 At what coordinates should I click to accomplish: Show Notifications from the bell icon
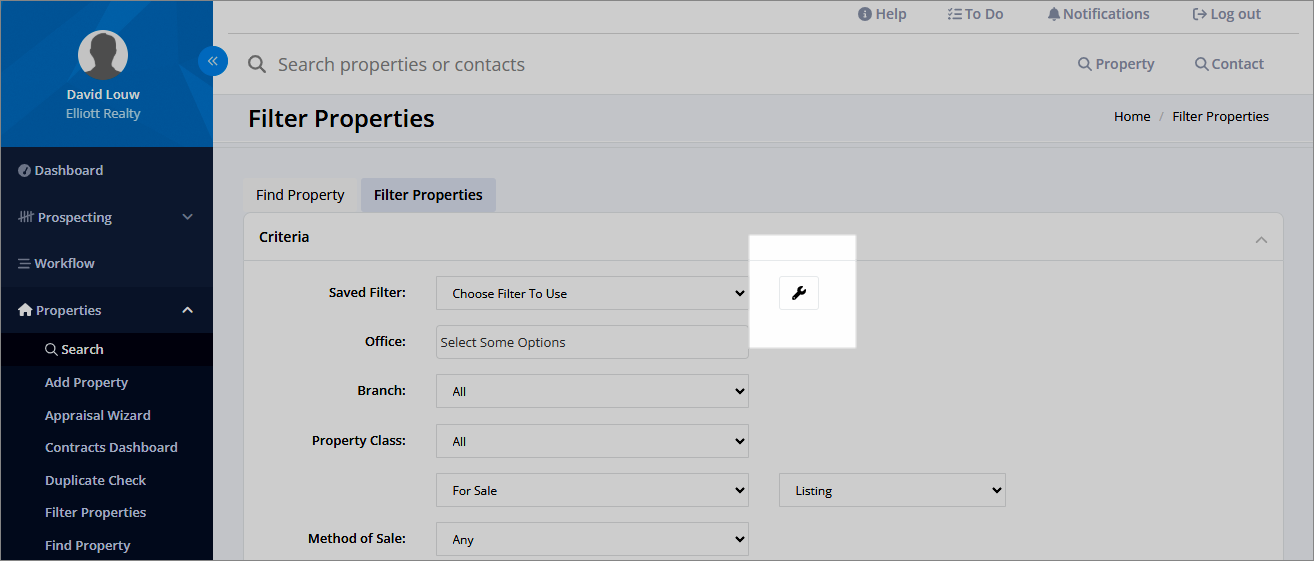click(x=1098, y=14)
